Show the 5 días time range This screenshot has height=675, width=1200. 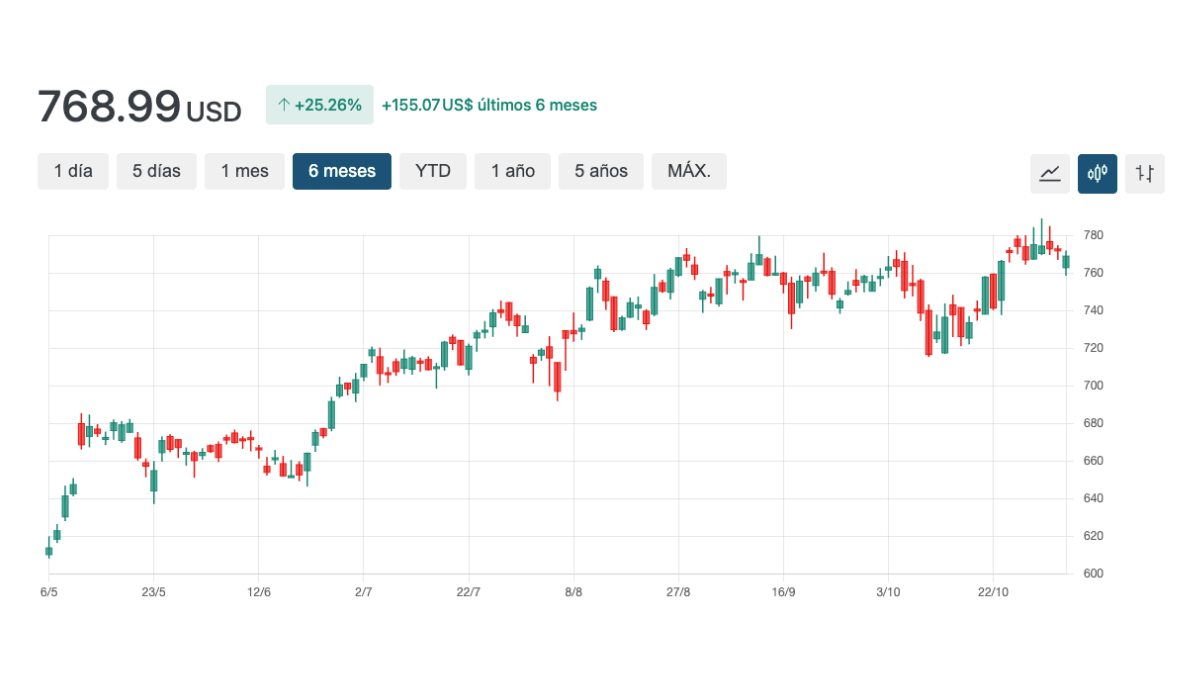point(156,171)
